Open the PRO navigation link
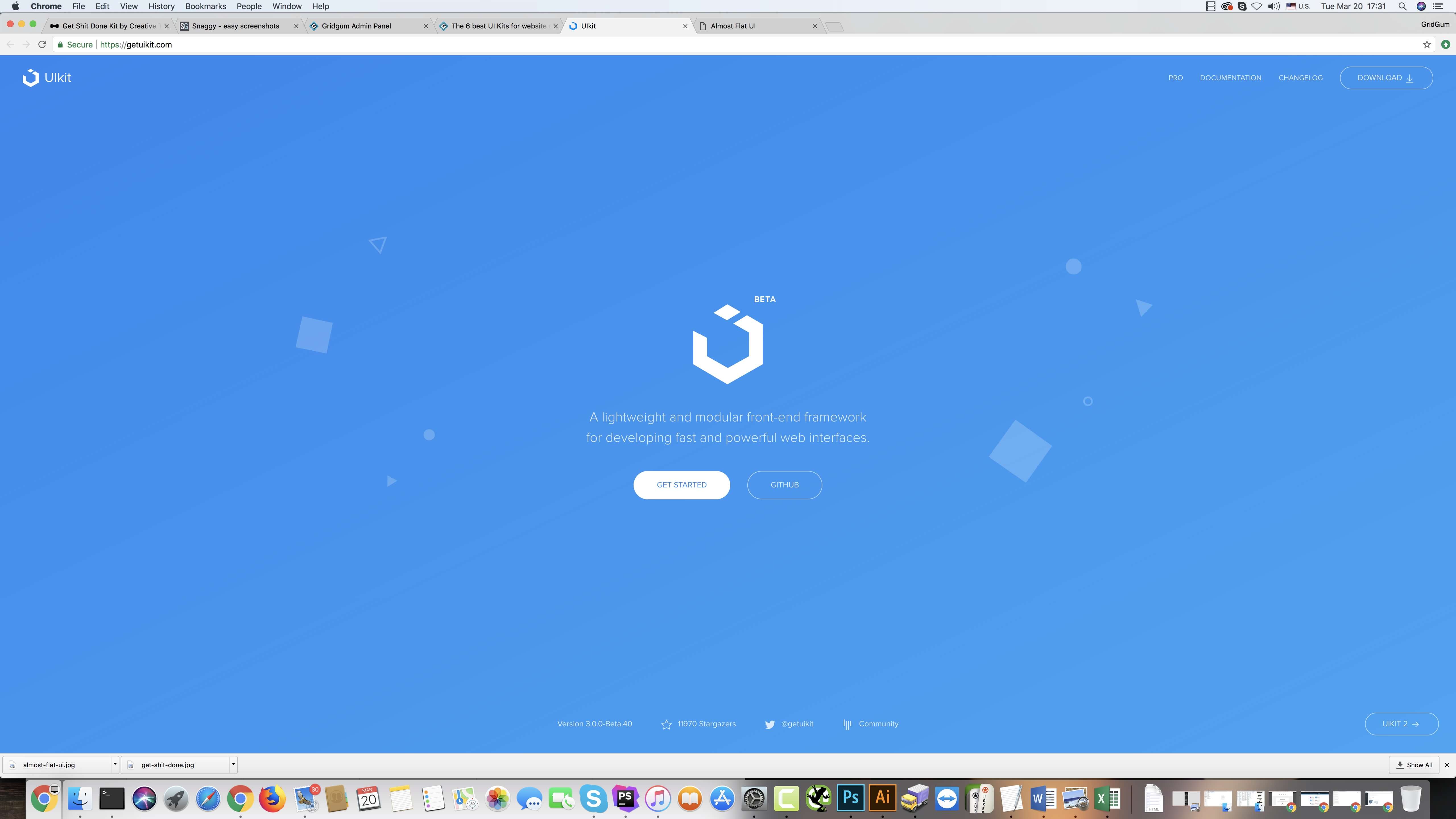 pos(1176,77)
